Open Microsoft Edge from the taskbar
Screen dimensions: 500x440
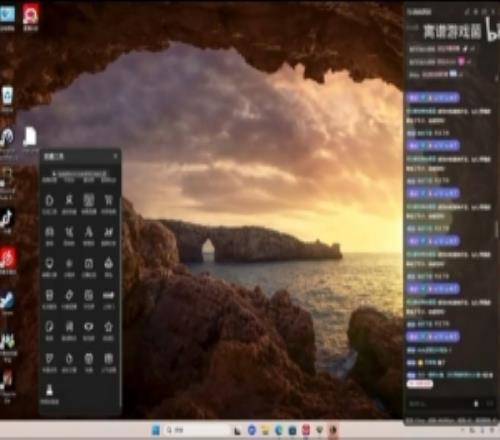279,430
